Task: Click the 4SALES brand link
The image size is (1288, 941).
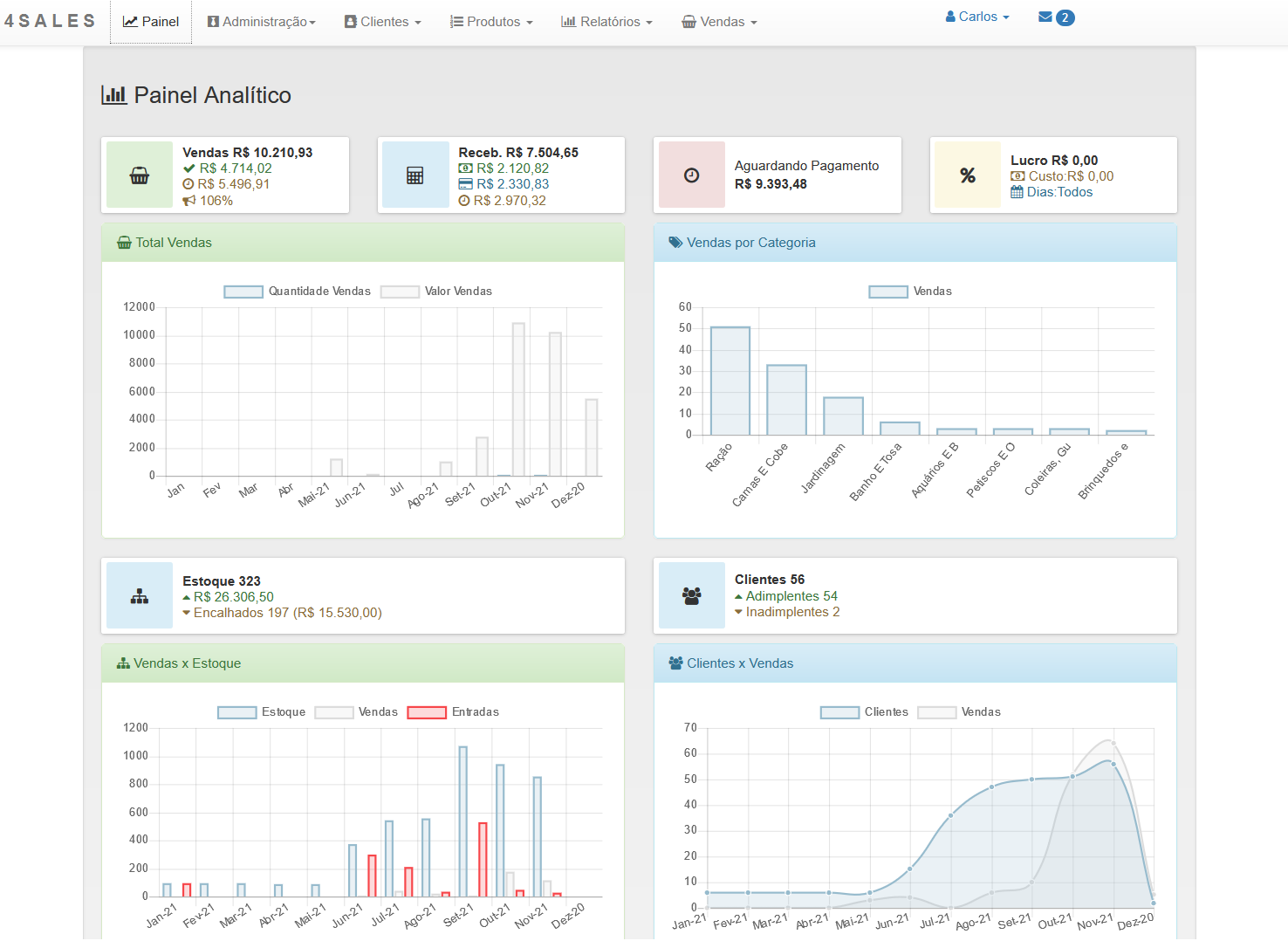Action: [50, 21]
